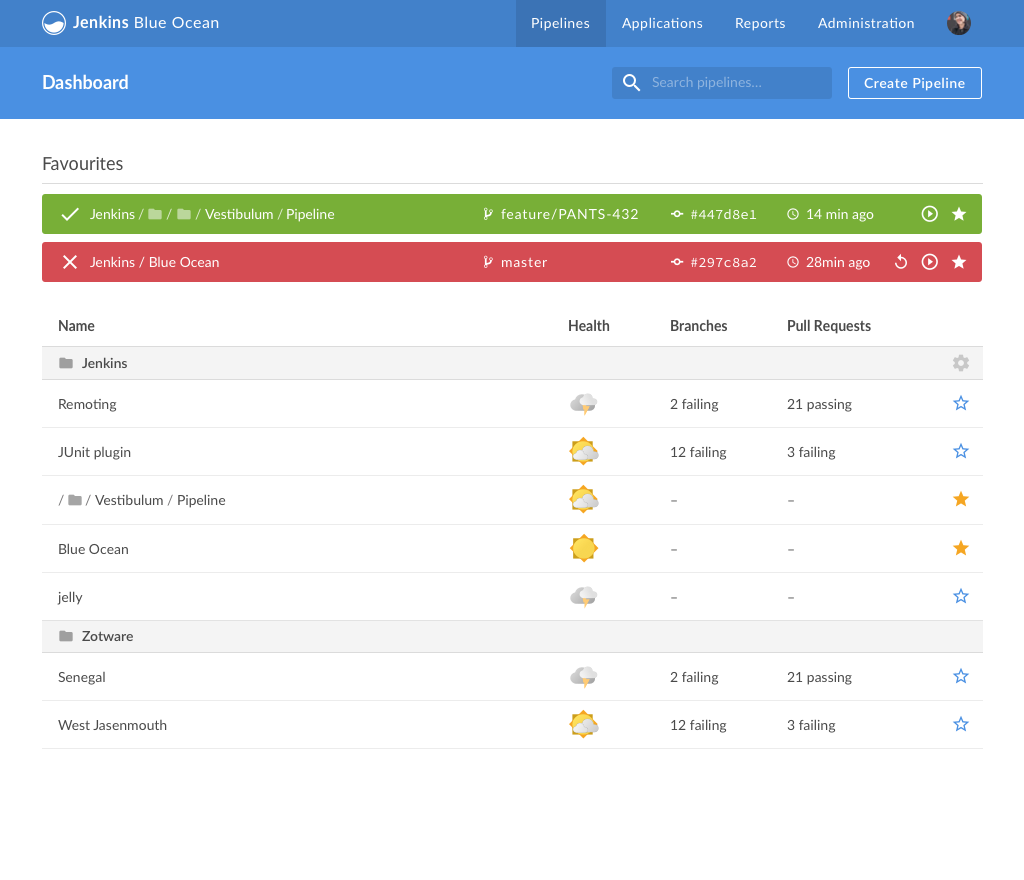
Task: Focus the Search pipelines field
Action: pyautogui.click(x=735, y=83)
